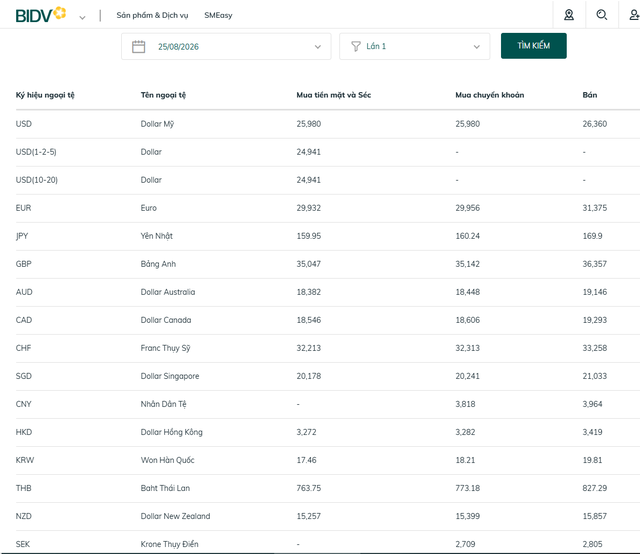
Task: Click the CNY sell rate 3,964
Action: point(592,404)
